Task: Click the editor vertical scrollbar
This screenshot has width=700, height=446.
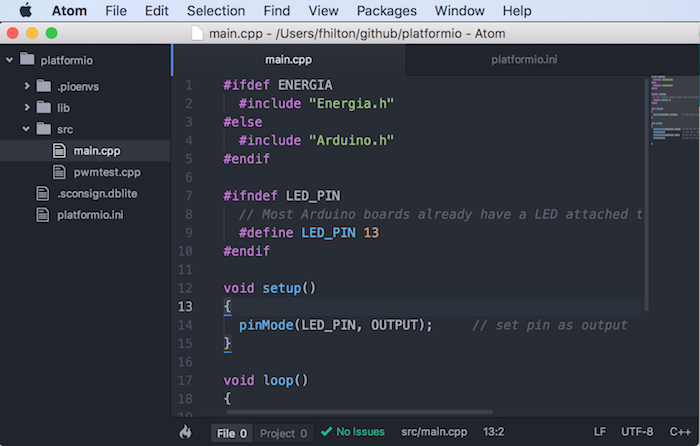Action: coord(646,195)
